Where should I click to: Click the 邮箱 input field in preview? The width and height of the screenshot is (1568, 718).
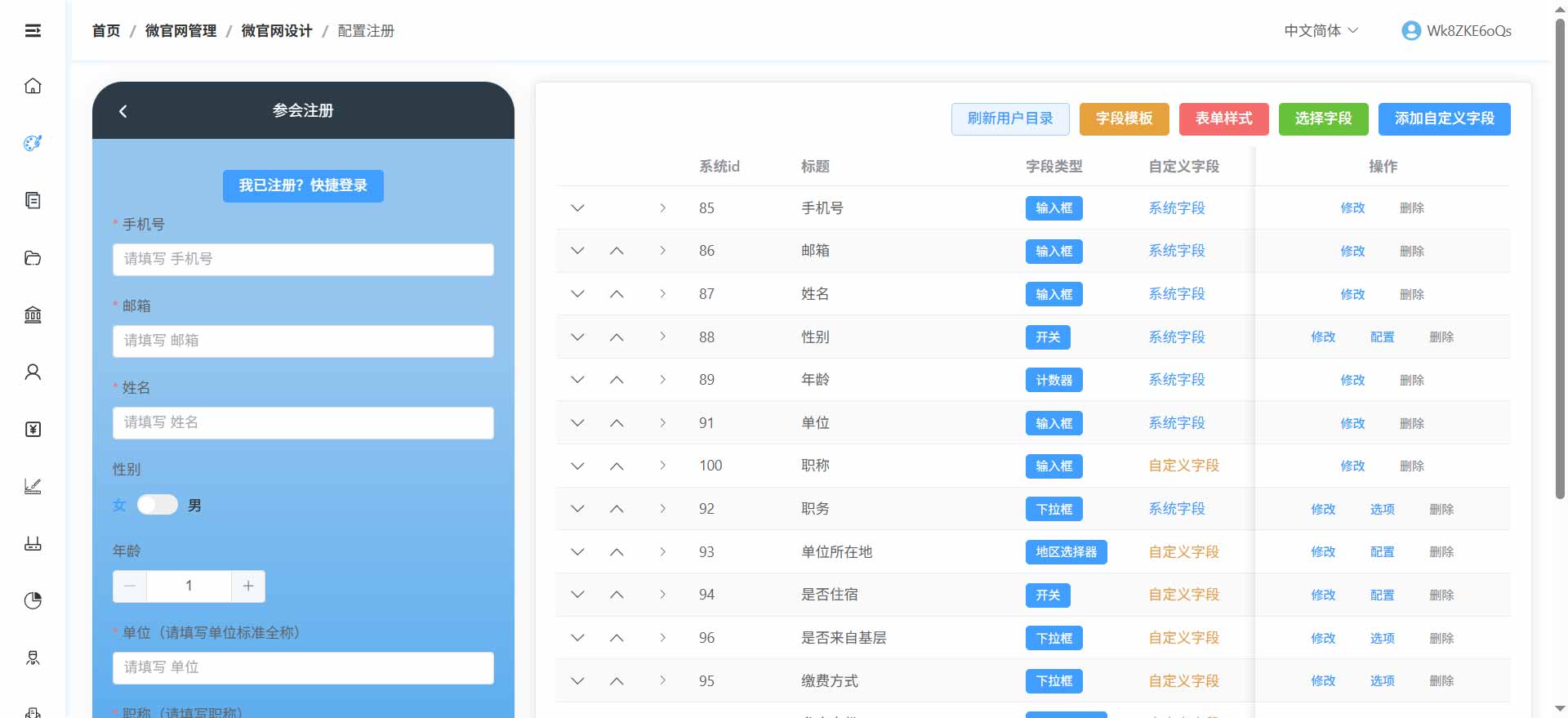click(303, 341)
